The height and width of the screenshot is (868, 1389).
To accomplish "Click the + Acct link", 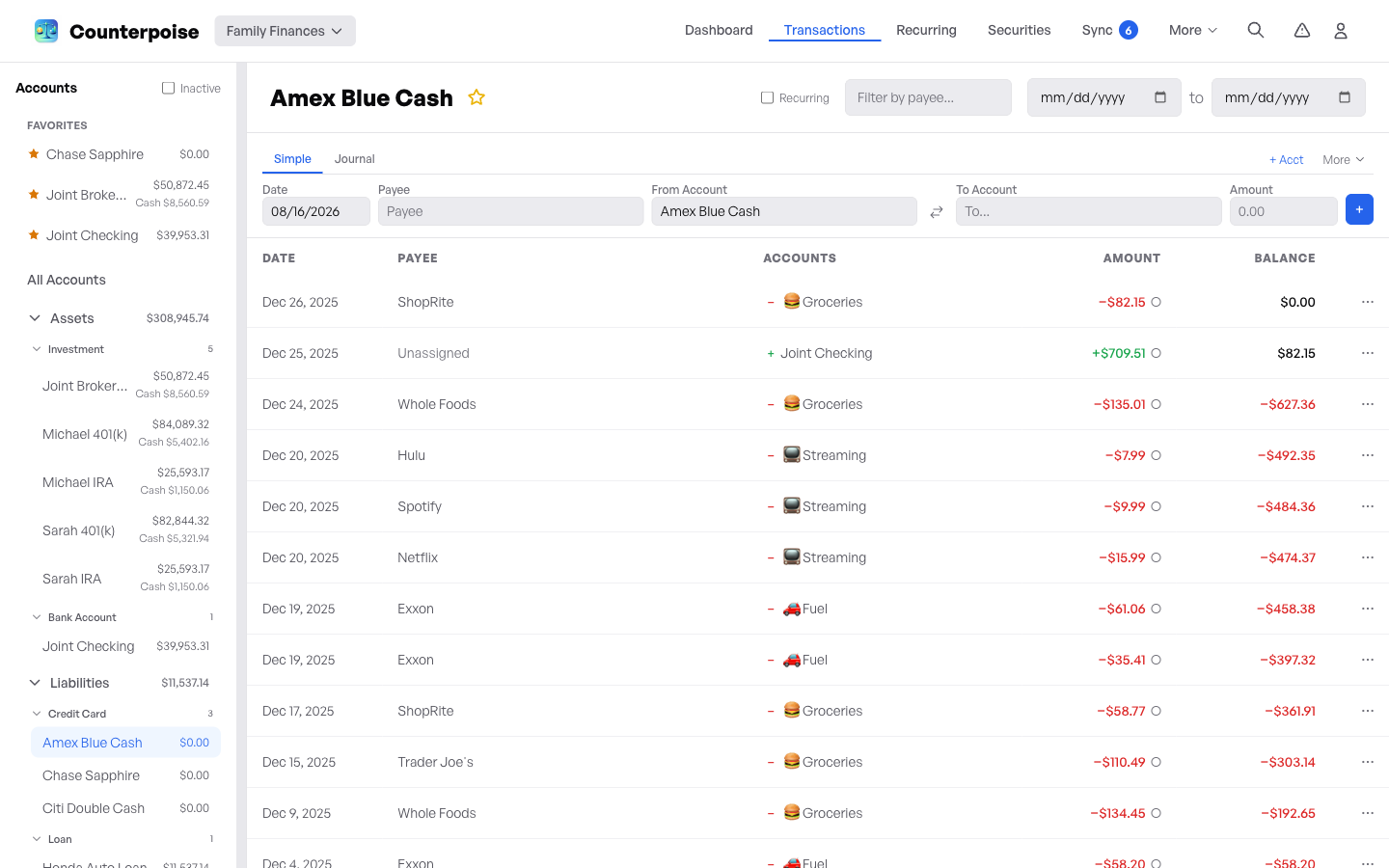I will (1286, 160).
